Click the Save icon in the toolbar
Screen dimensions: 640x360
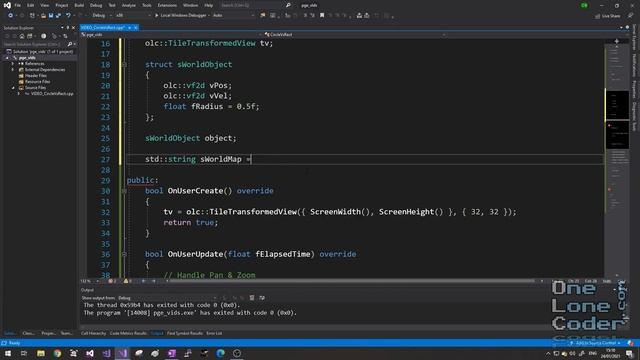[x=51, y=16]
